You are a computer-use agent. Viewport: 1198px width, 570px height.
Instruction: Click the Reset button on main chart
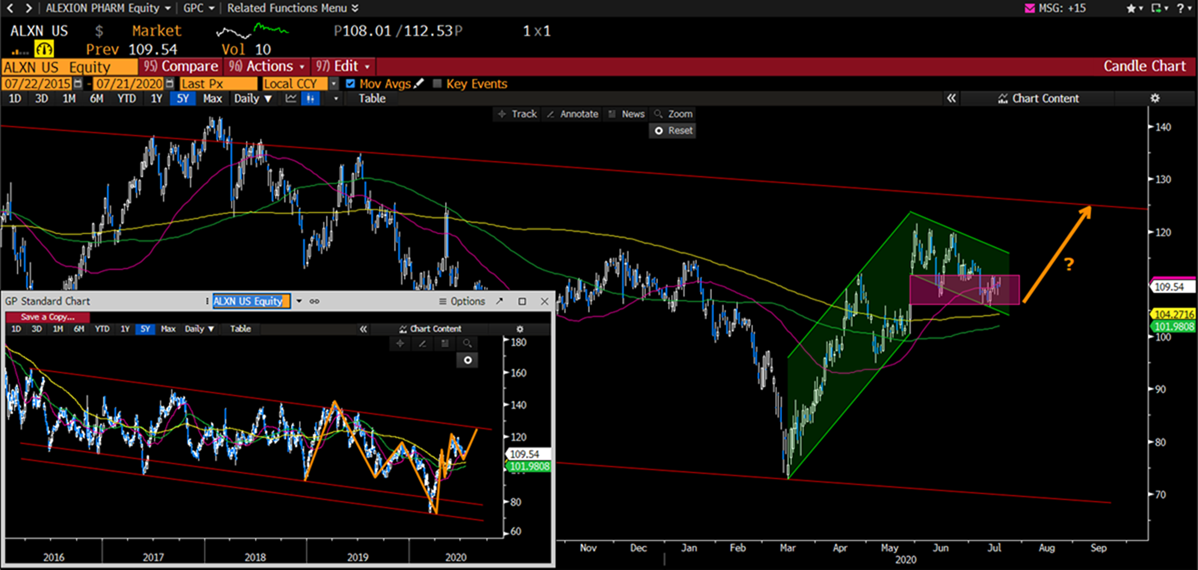(x=672, y=131)
